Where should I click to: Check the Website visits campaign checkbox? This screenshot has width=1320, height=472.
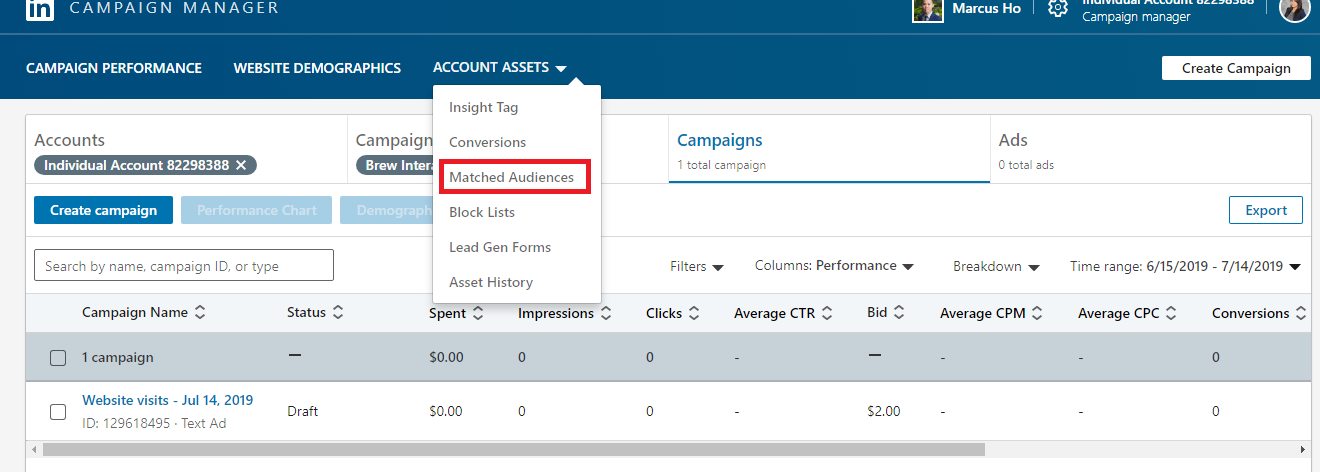click(x=58, y=411)
